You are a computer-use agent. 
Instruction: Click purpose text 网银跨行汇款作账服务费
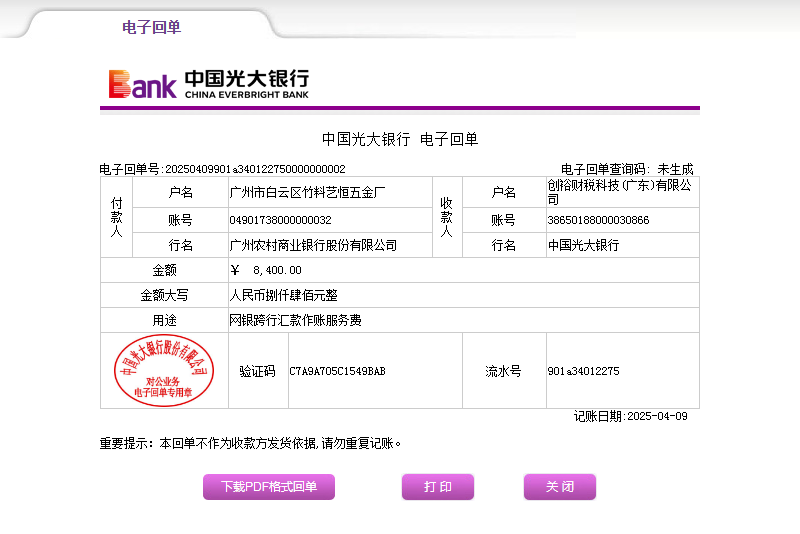(295, 320)
